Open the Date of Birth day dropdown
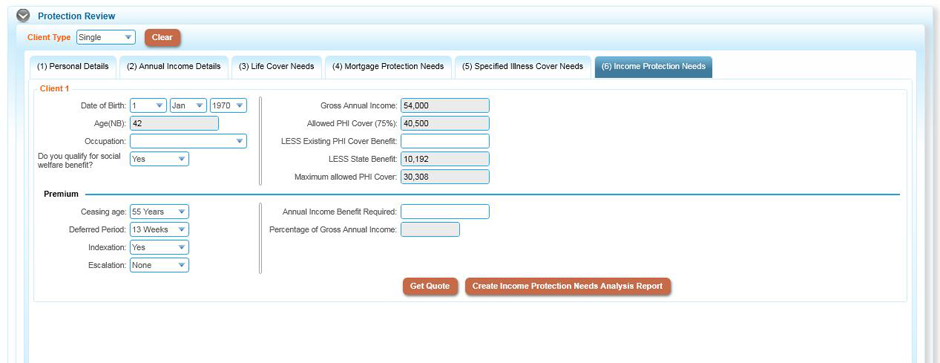 tap(148, 105)
